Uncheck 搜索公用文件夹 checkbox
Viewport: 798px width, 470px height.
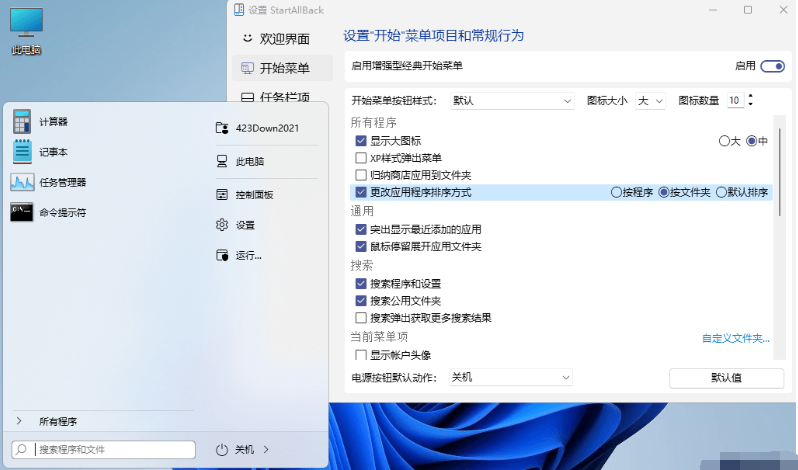coord(361,301)
